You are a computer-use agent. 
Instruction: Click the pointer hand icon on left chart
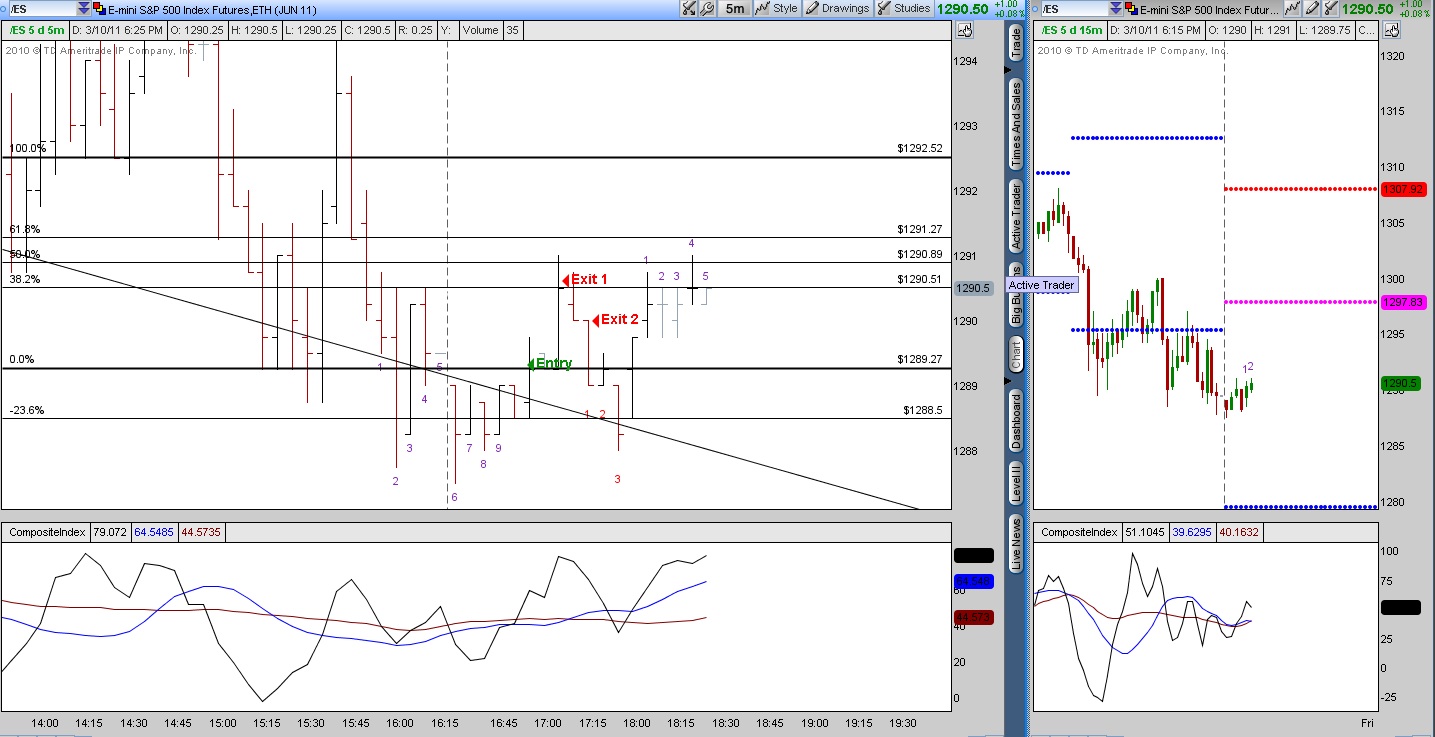pos(964,31)
